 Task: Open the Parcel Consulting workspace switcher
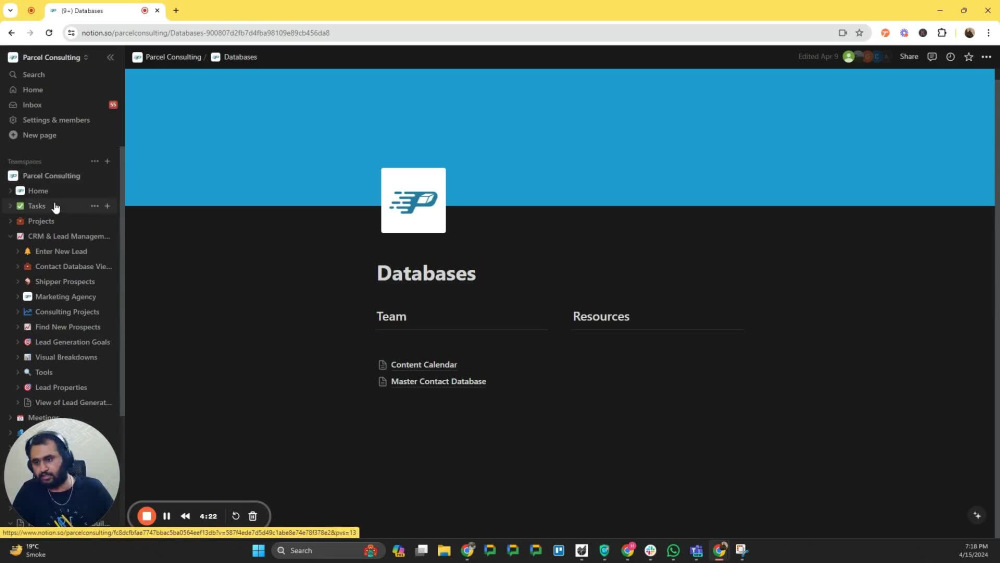48,57
